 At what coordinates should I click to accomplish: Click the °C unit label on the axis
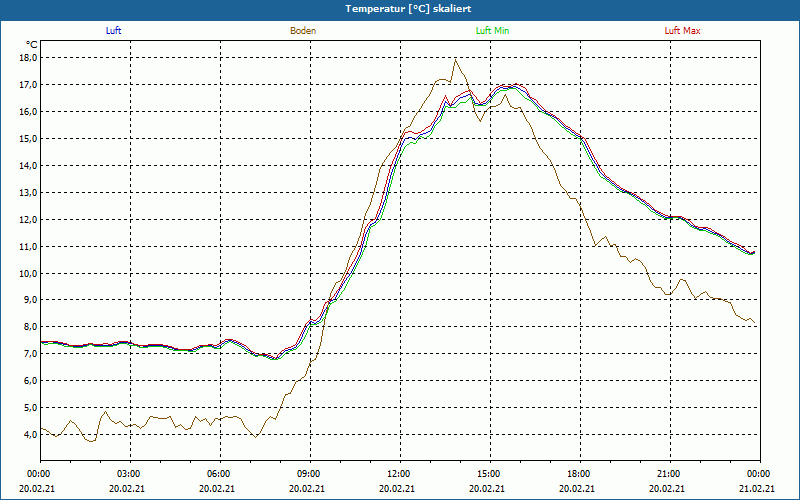click(x=32, y=45)
